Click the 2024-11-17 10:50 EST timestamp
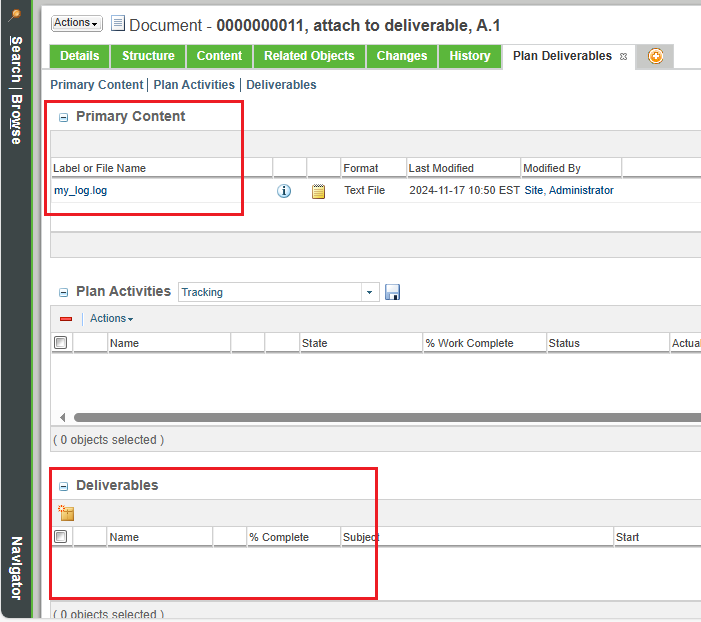Viewport: 701px width, 622px height. (x=464, y=190)
